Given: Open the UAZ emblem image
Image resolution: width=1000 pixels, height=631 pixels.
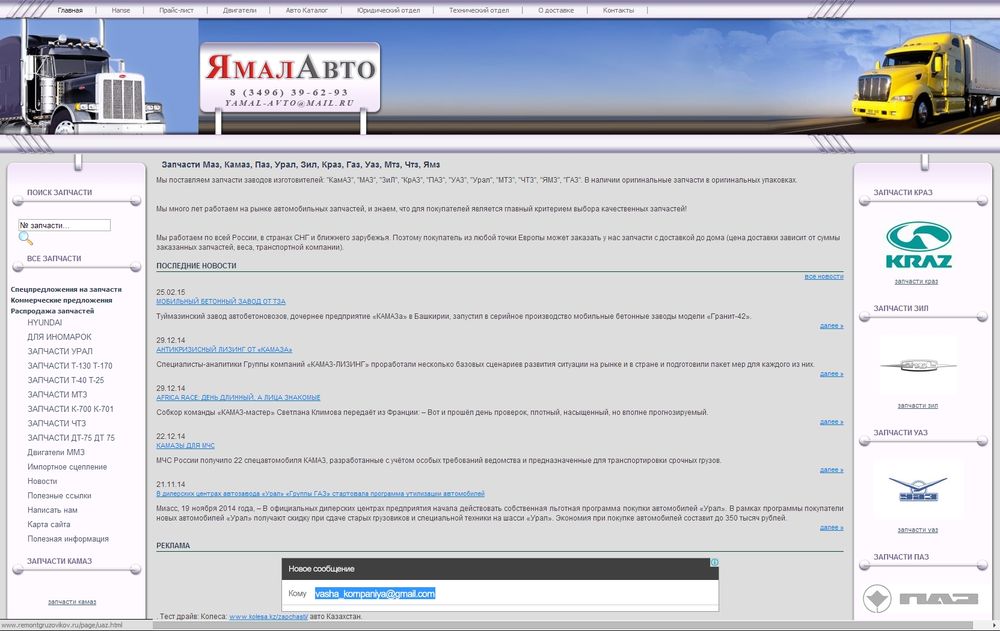Looking at the screenshot, I should coord(918,489).
